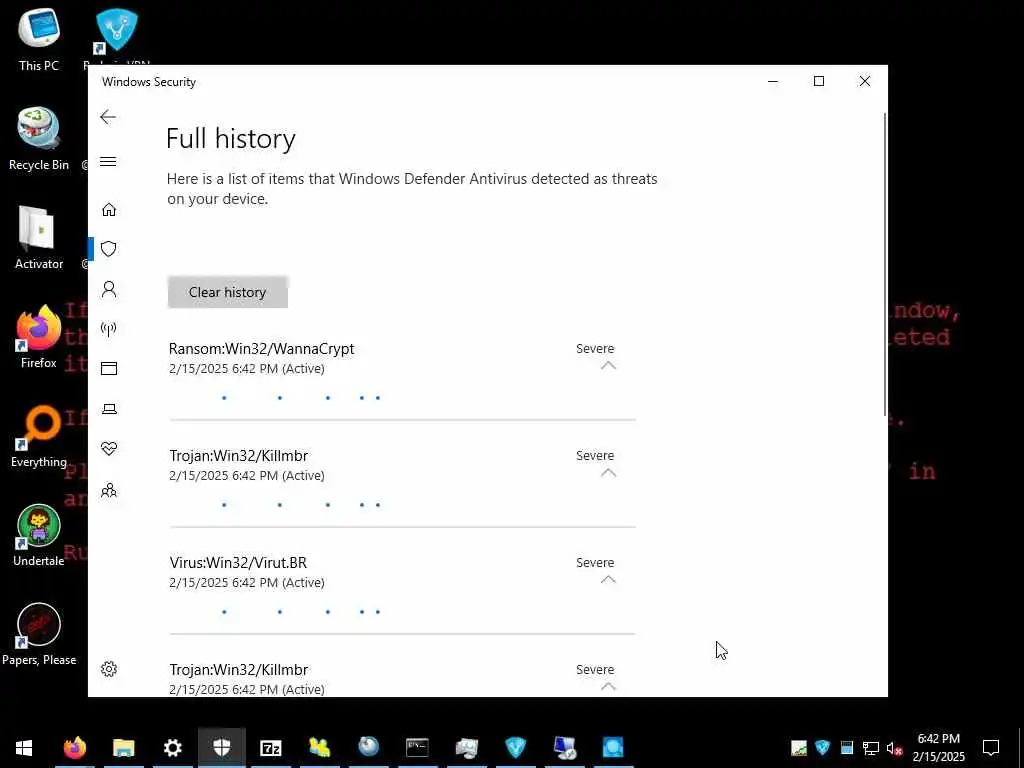Open Windows Security settings gear

(108, 669)
